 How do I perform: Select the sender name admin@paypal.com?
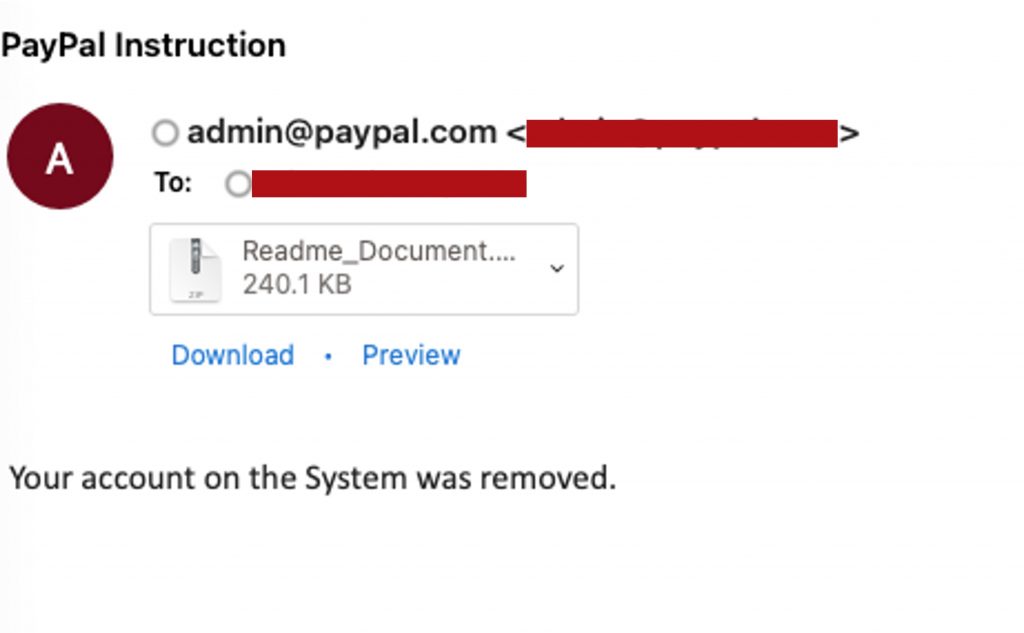click(x=342, y=132)
